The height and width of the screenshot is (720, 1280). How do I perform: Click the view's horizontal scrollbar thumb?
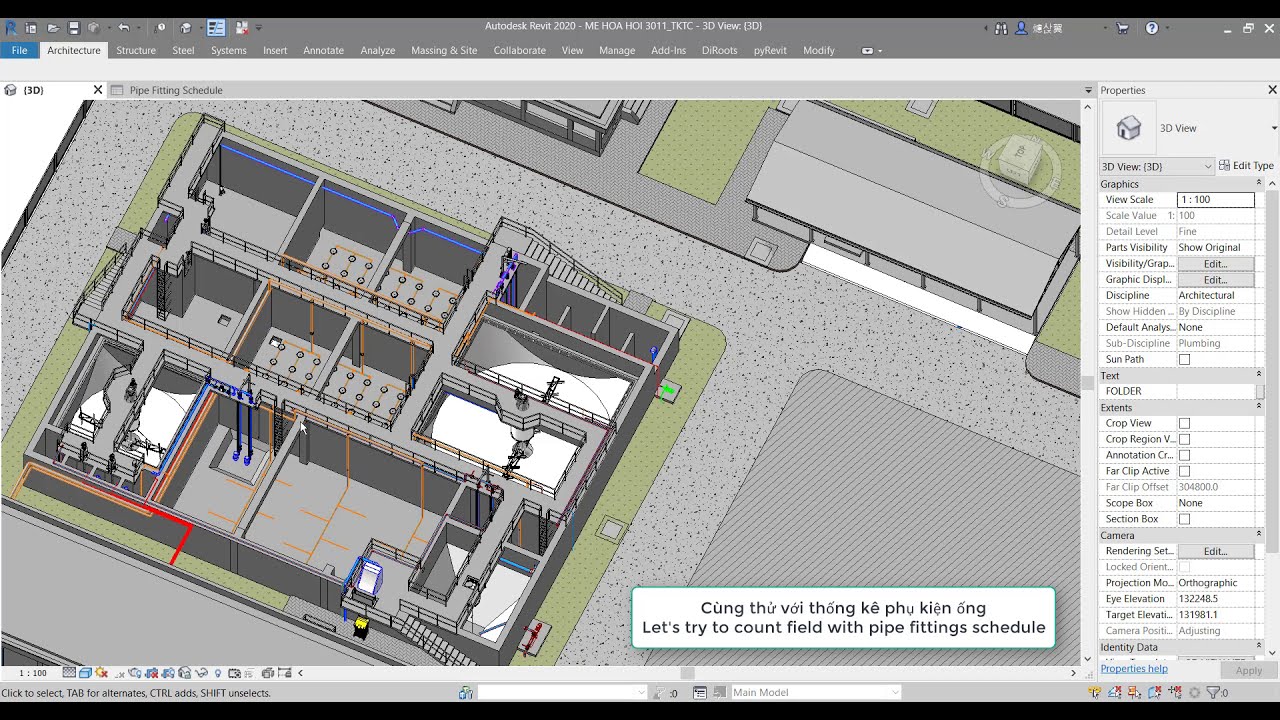point(687,673)
